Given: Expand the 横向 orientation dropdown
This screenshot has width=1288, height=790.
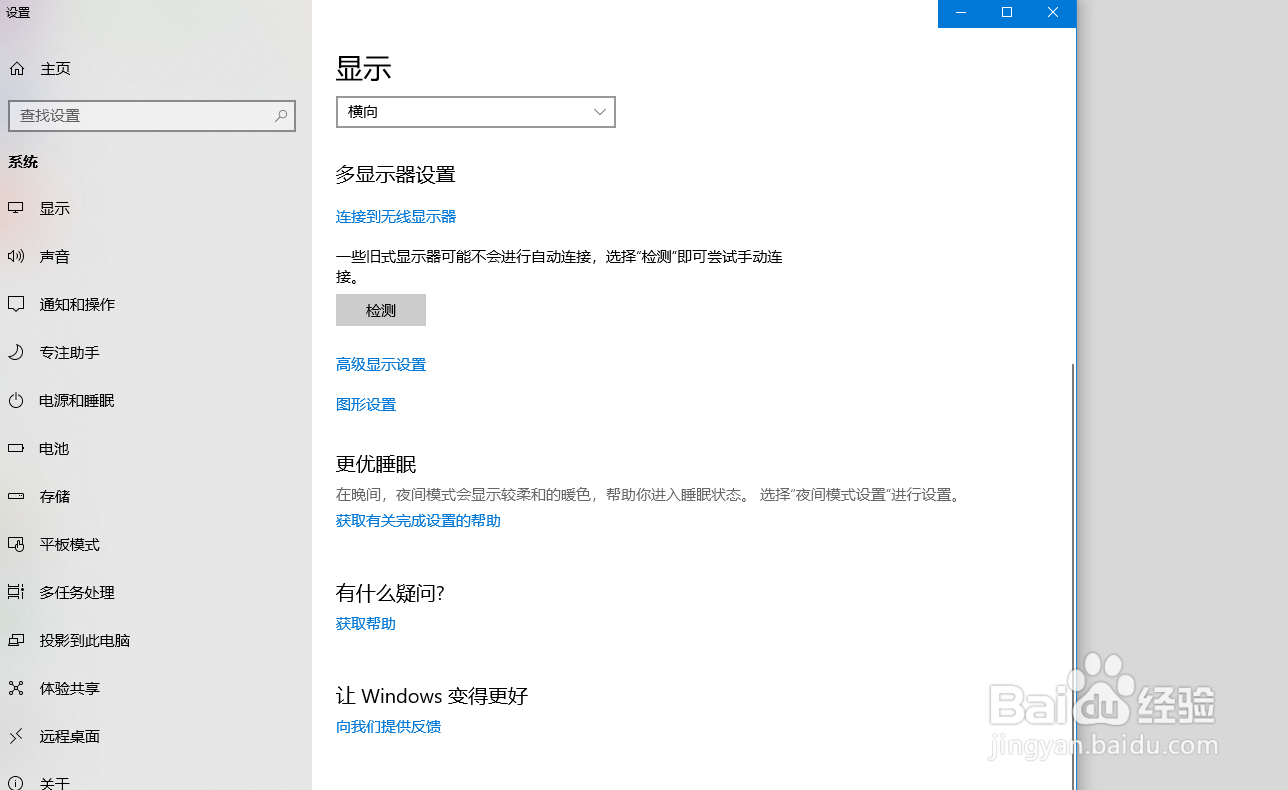Looking at the screenshot, I should (476, 112).
